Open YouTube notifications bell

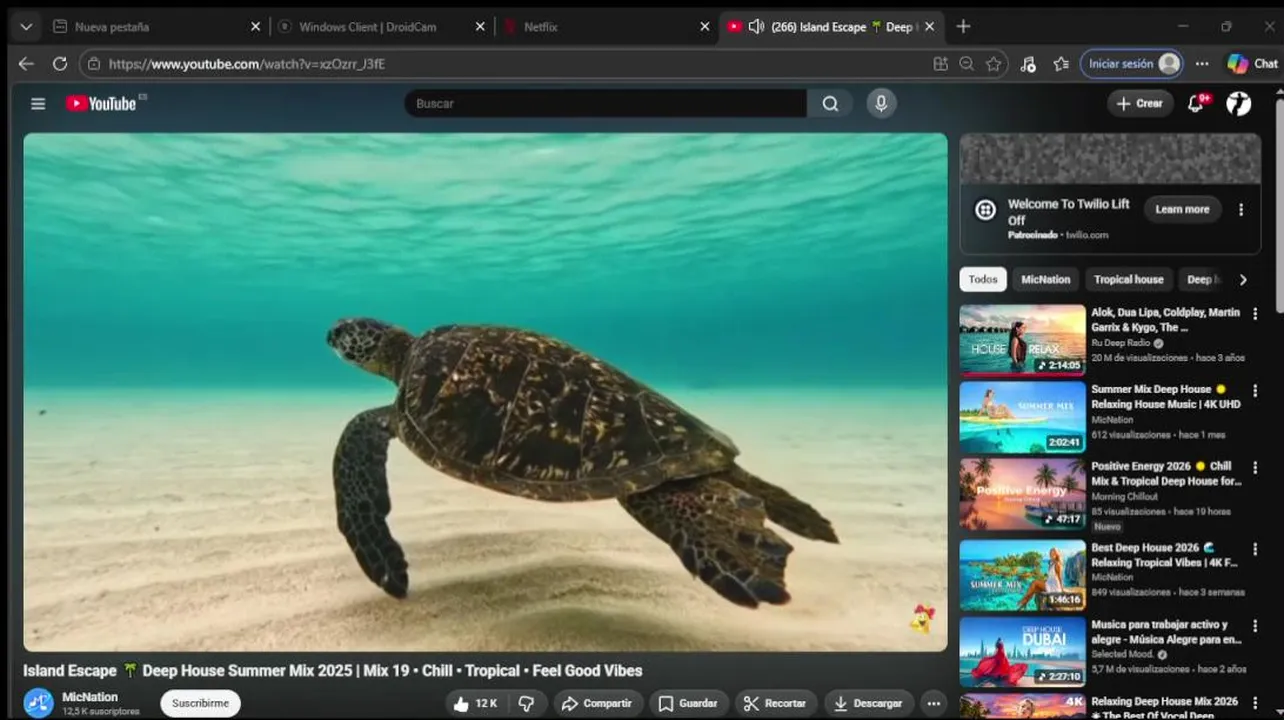(1196, 103)
